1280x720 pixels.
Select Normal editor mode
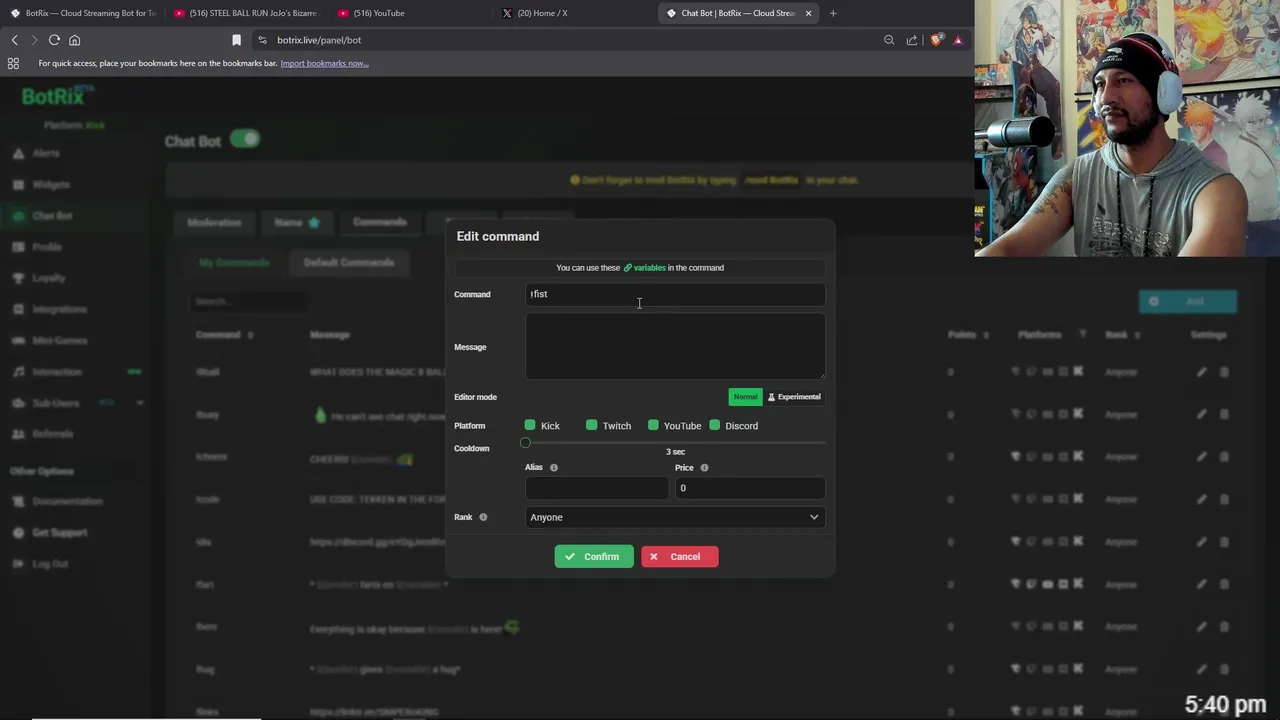point(745,397)
